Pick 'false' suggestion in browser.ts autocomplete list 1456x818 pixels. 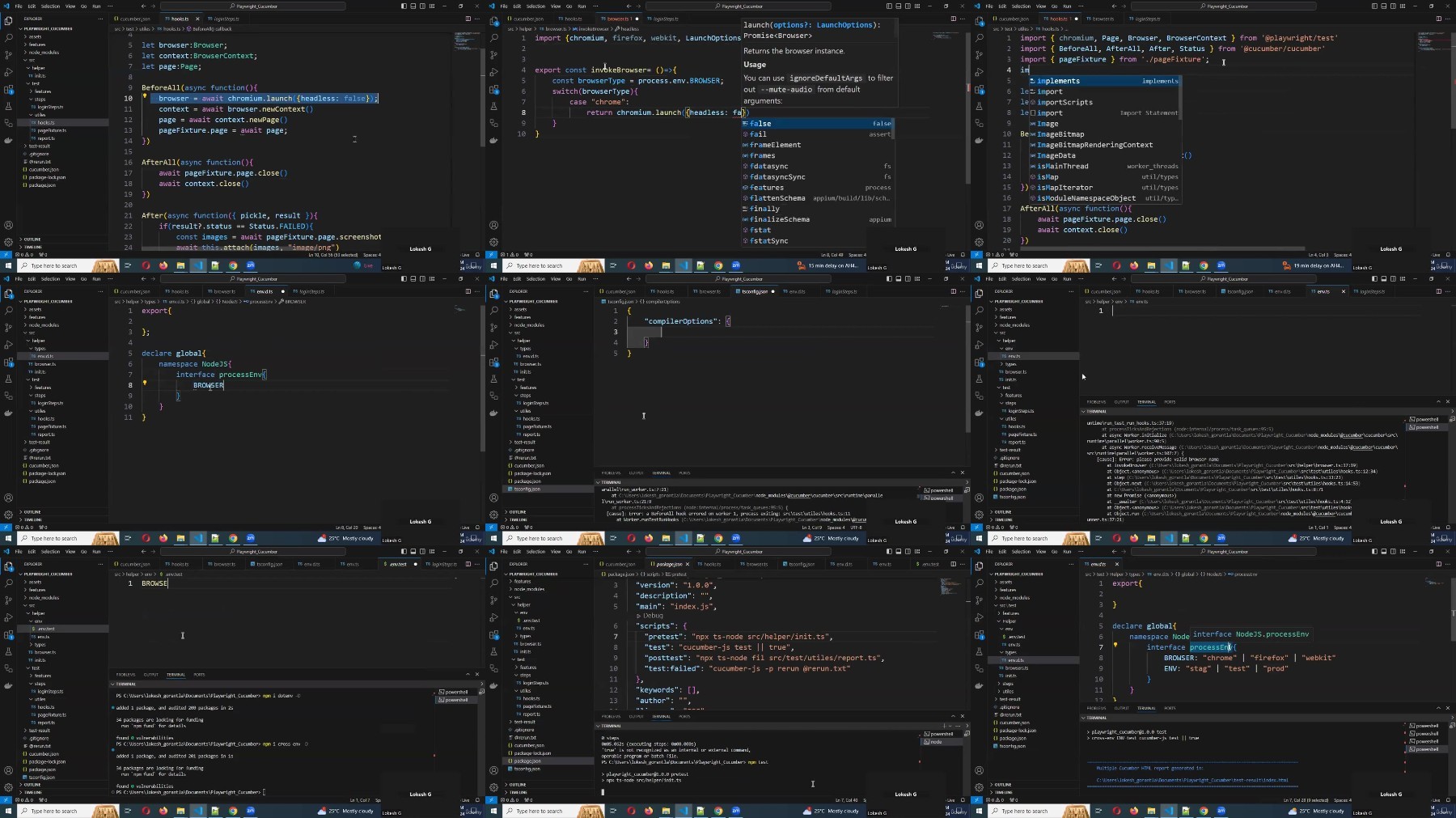coord(817,124)
